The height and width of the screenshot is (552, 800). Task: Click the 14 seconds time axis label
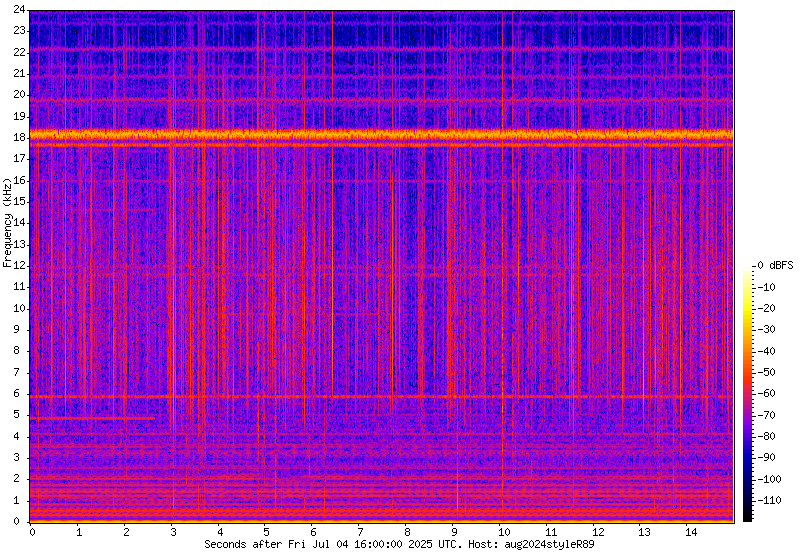coord(691,532)
